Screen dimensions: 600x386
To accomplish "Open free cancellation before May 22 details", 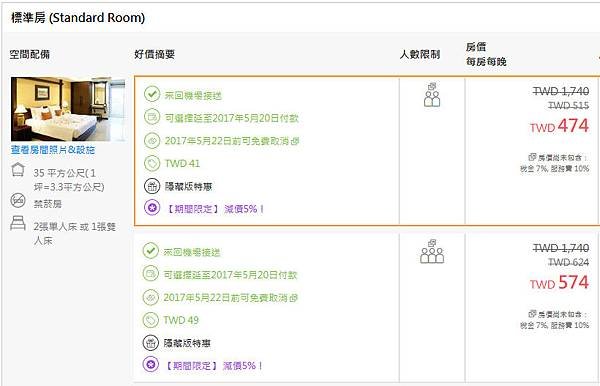I will pos(232,141).
